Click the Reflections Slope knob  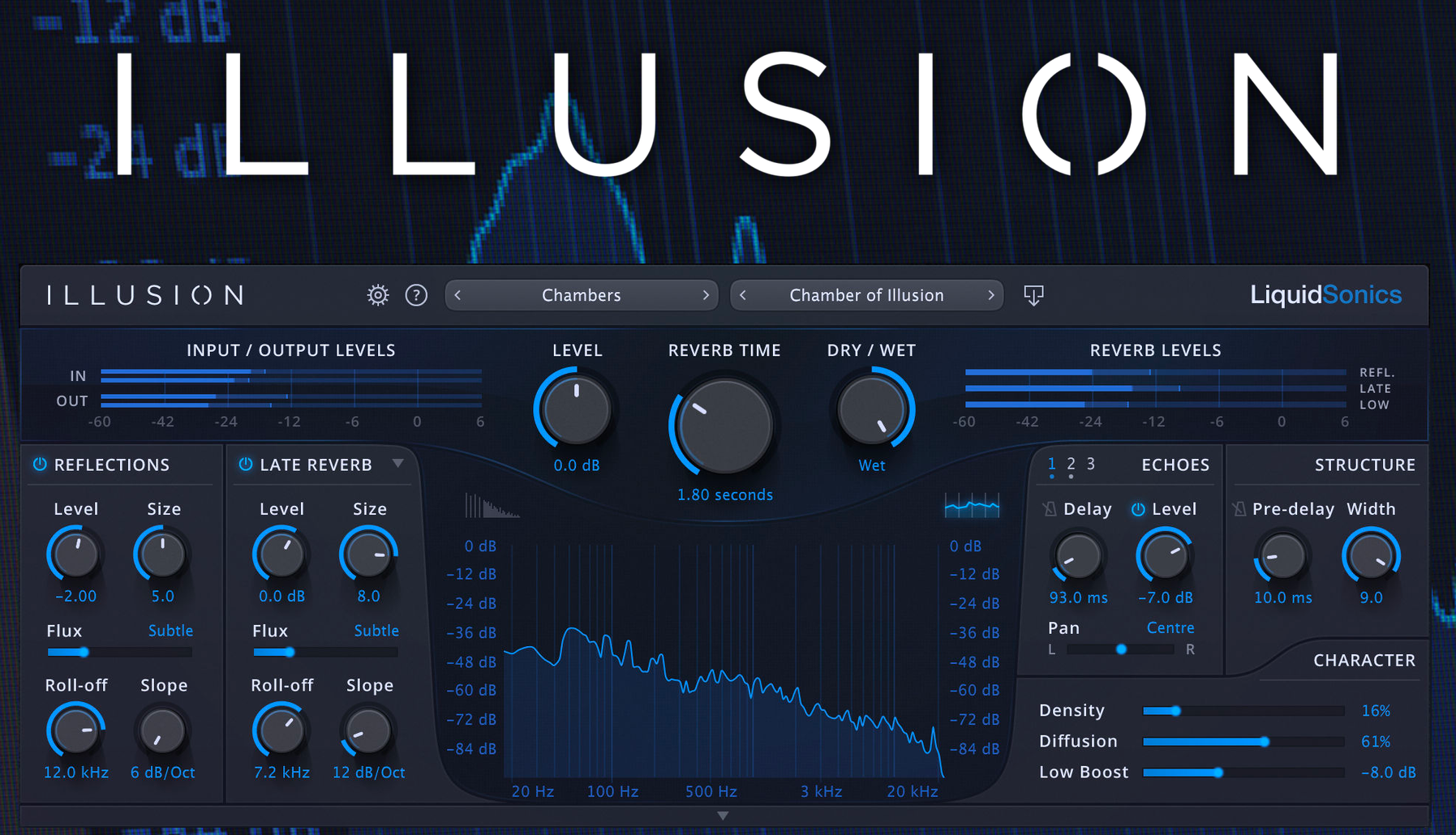(162, 731)
